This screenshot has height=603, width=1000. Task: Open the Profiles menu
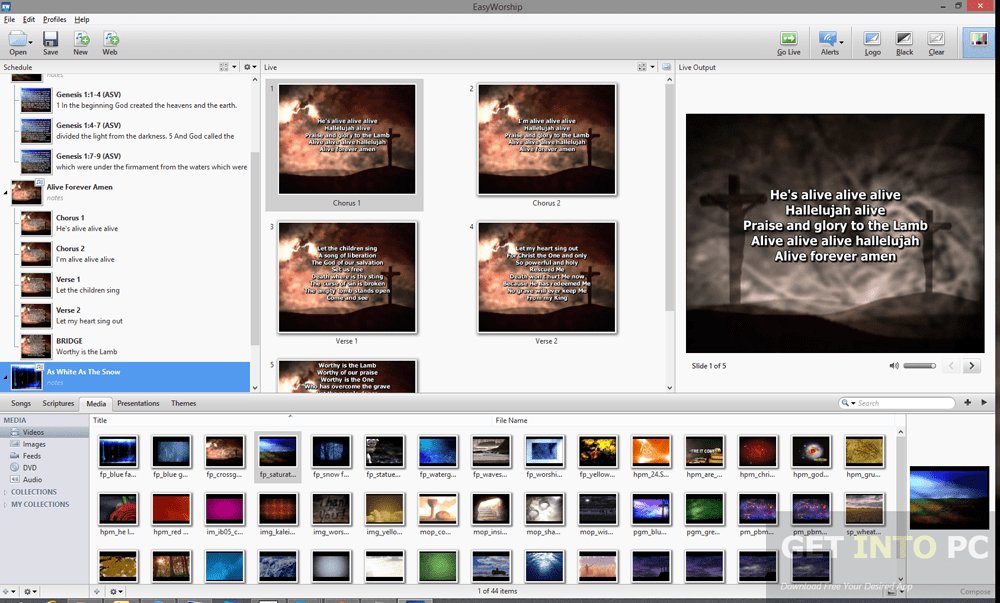pos(54,19)
